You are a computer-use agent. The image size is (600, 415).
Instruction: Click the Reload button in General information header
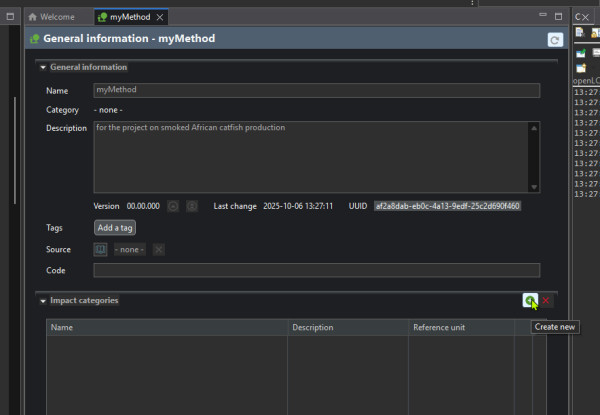pyautogui.click(x=555, y=39)
